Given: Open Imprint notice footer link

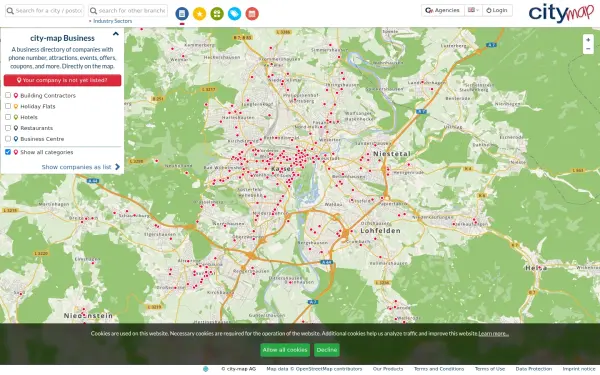Looking at the screenshot, I should point(579,369).
